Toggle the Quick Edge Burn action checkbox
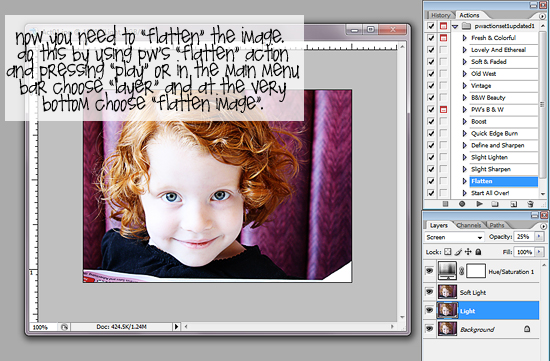The height and width of the screenshot is (361, 550). tap(431, 133)
